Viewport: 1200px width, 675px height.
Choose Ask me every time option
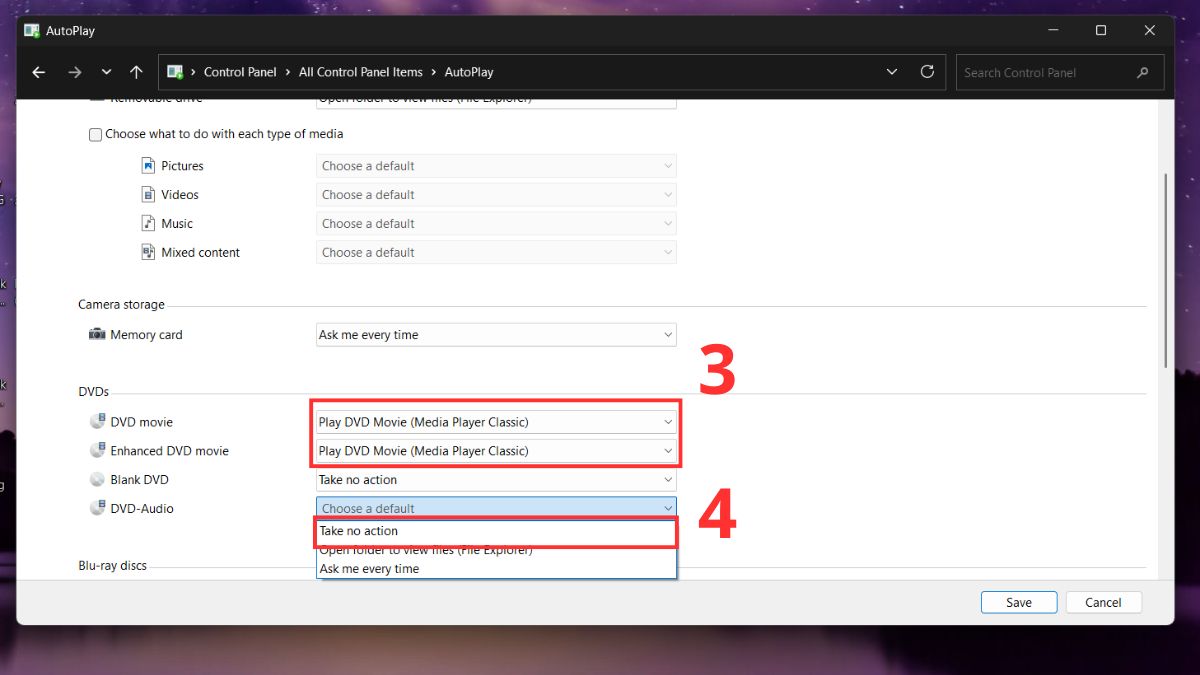[x=496, y=569]
